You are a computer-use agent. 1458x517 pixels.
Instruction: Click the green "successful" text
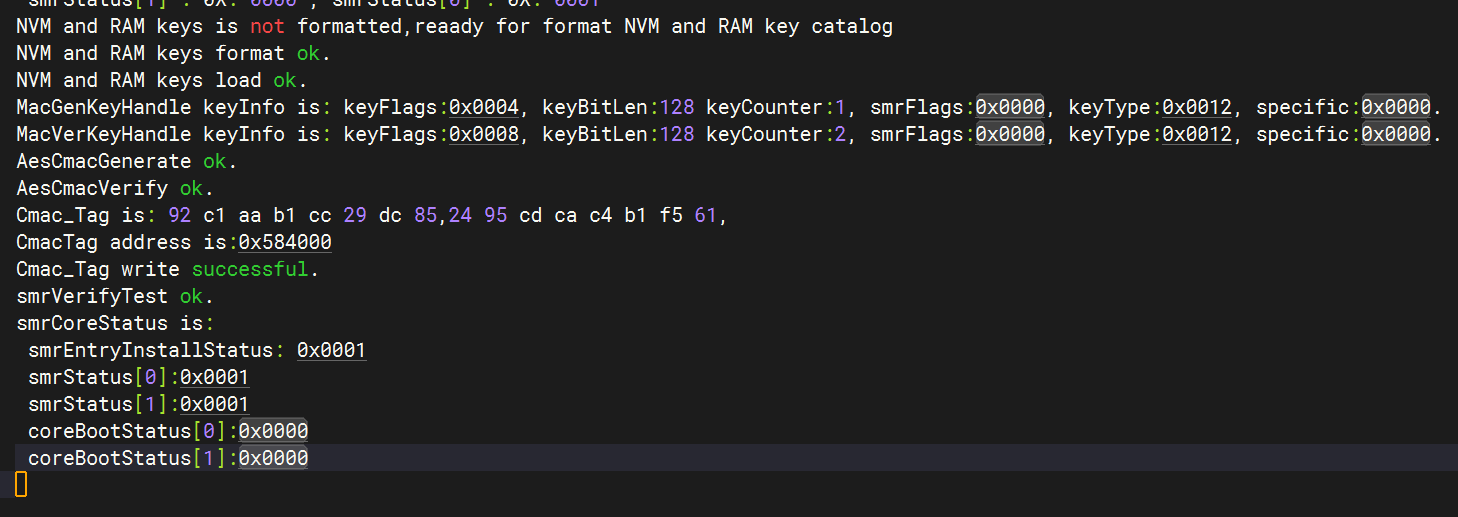(250, 269)
